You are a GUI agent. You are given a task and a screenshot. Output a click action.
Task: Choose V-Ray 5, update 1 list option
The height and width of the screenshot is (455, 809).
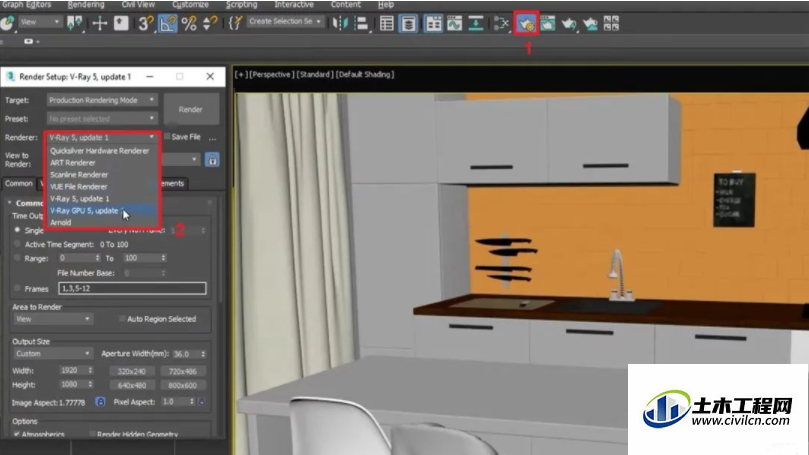pos(102,199)
